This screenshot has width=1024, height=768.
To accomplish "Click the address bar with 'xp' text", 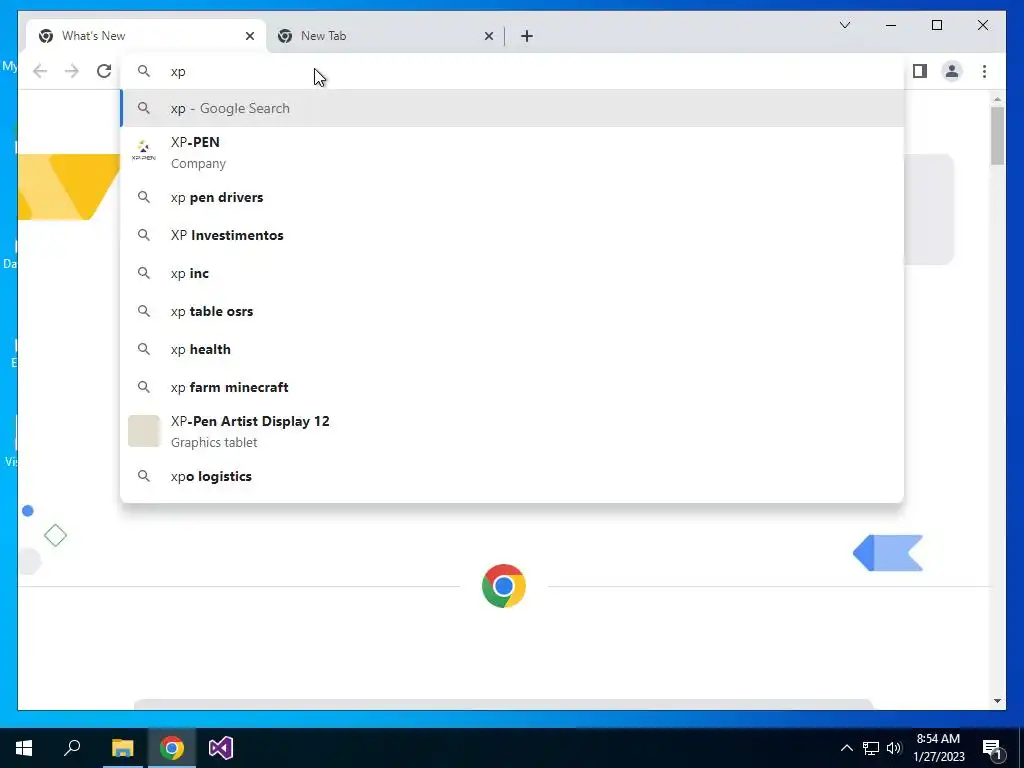I will pos(512,71).
